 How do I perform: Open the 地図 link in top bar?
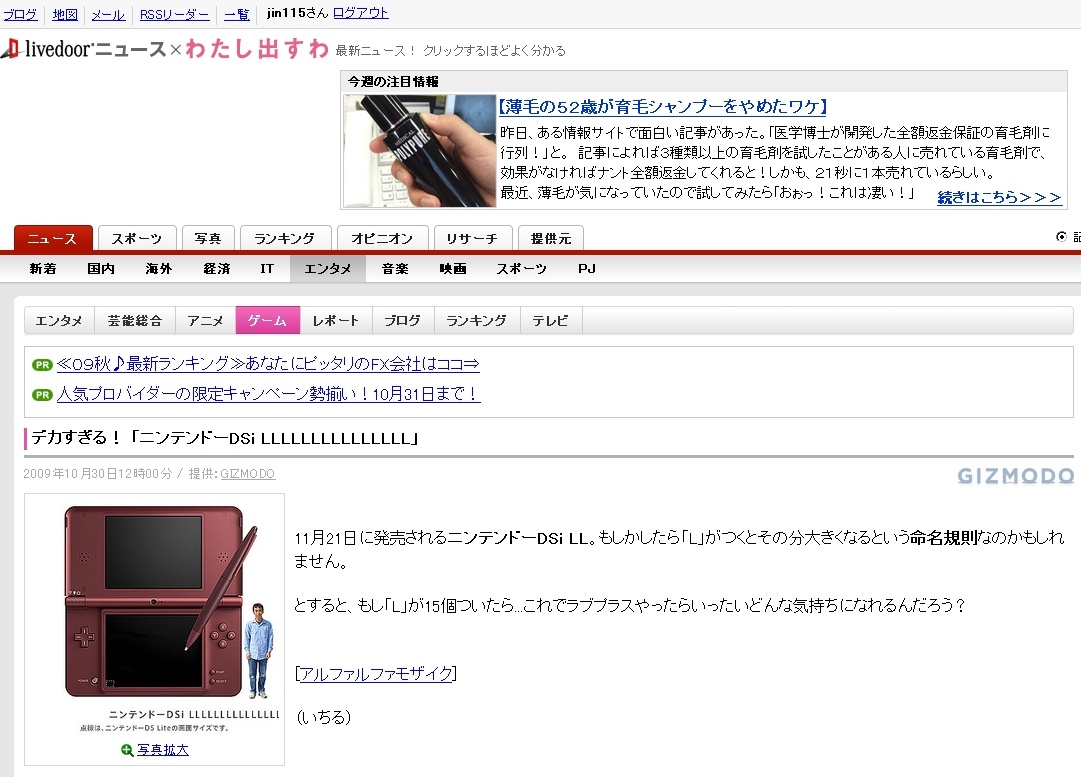click(65, 14)
